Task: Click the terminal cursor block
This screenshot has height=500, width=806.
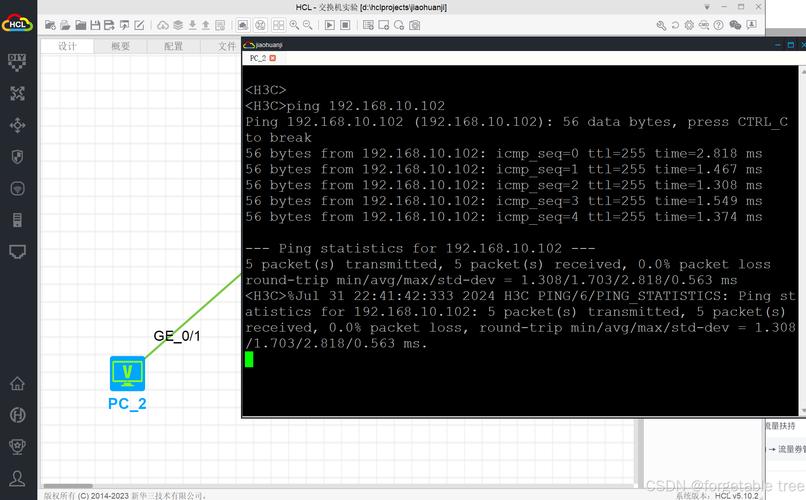Action: coord(249,359)
